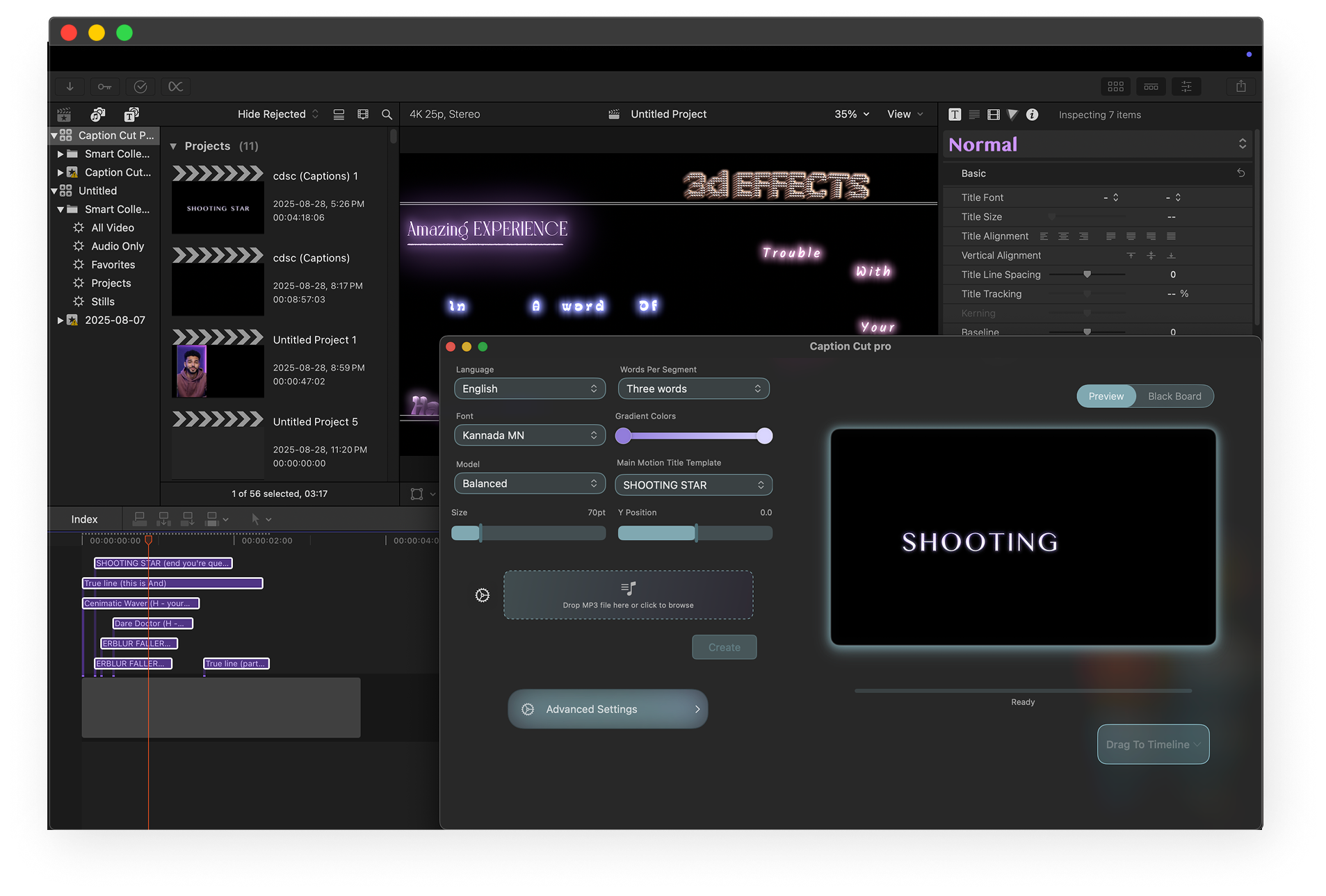The image size is (1326, 896).
Task: Click the share export icon
Action: coord(1240,86)
